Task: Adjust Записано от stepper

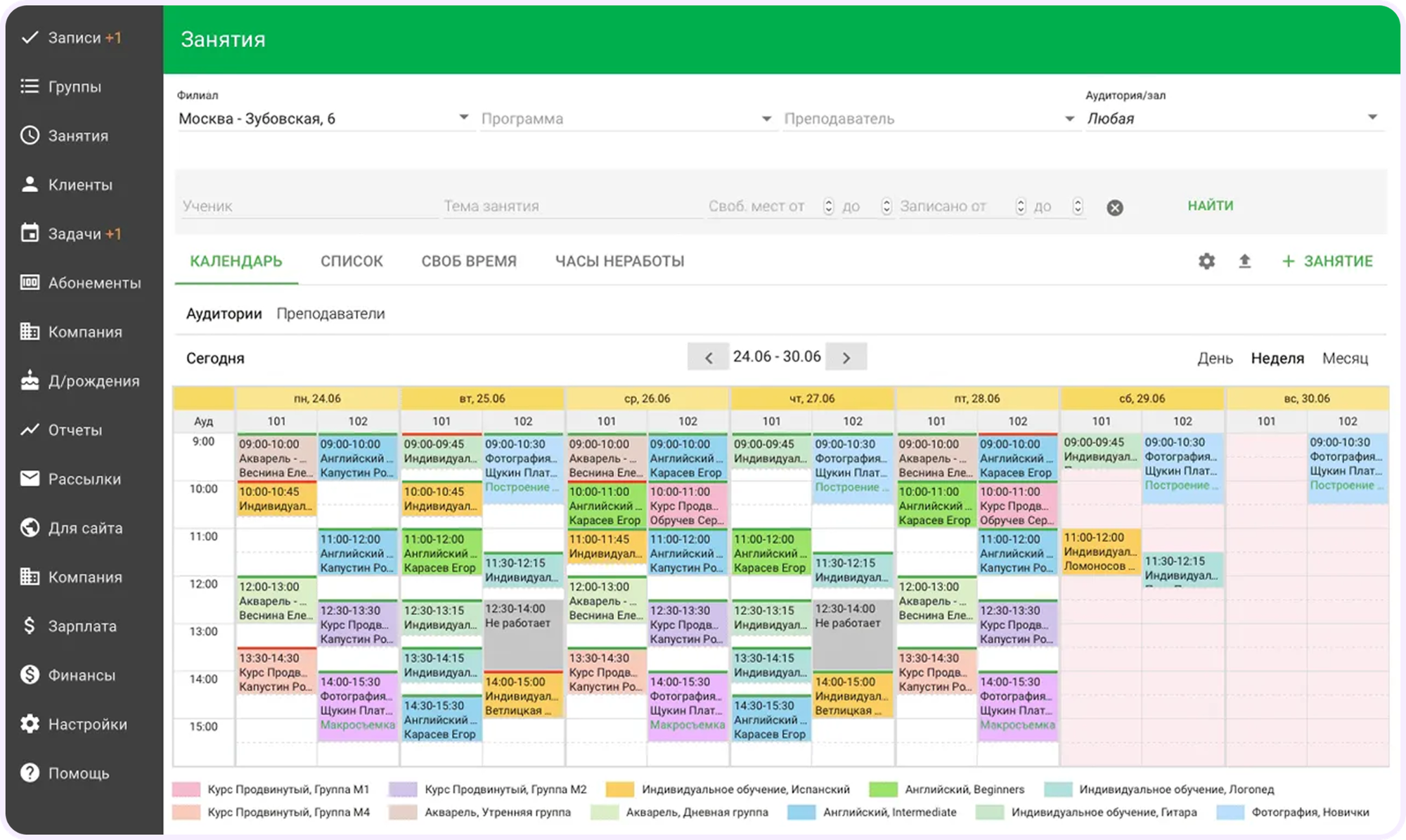Action: (1021, 206)
